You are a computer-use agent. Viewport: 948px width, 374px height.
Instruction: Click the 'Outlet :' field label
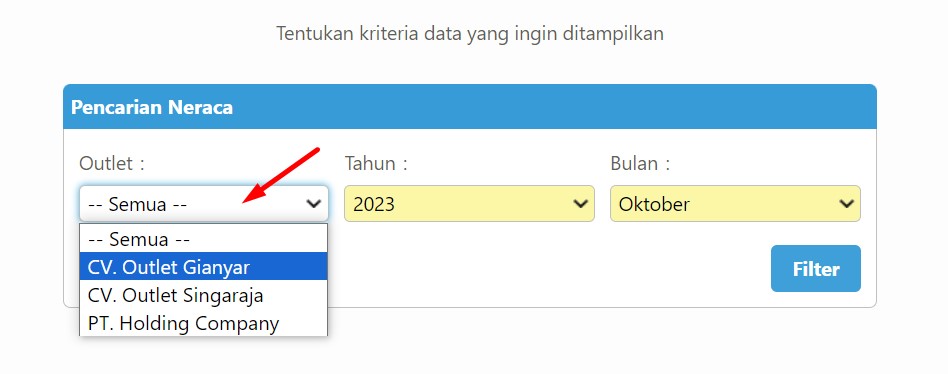pos(112,163)
